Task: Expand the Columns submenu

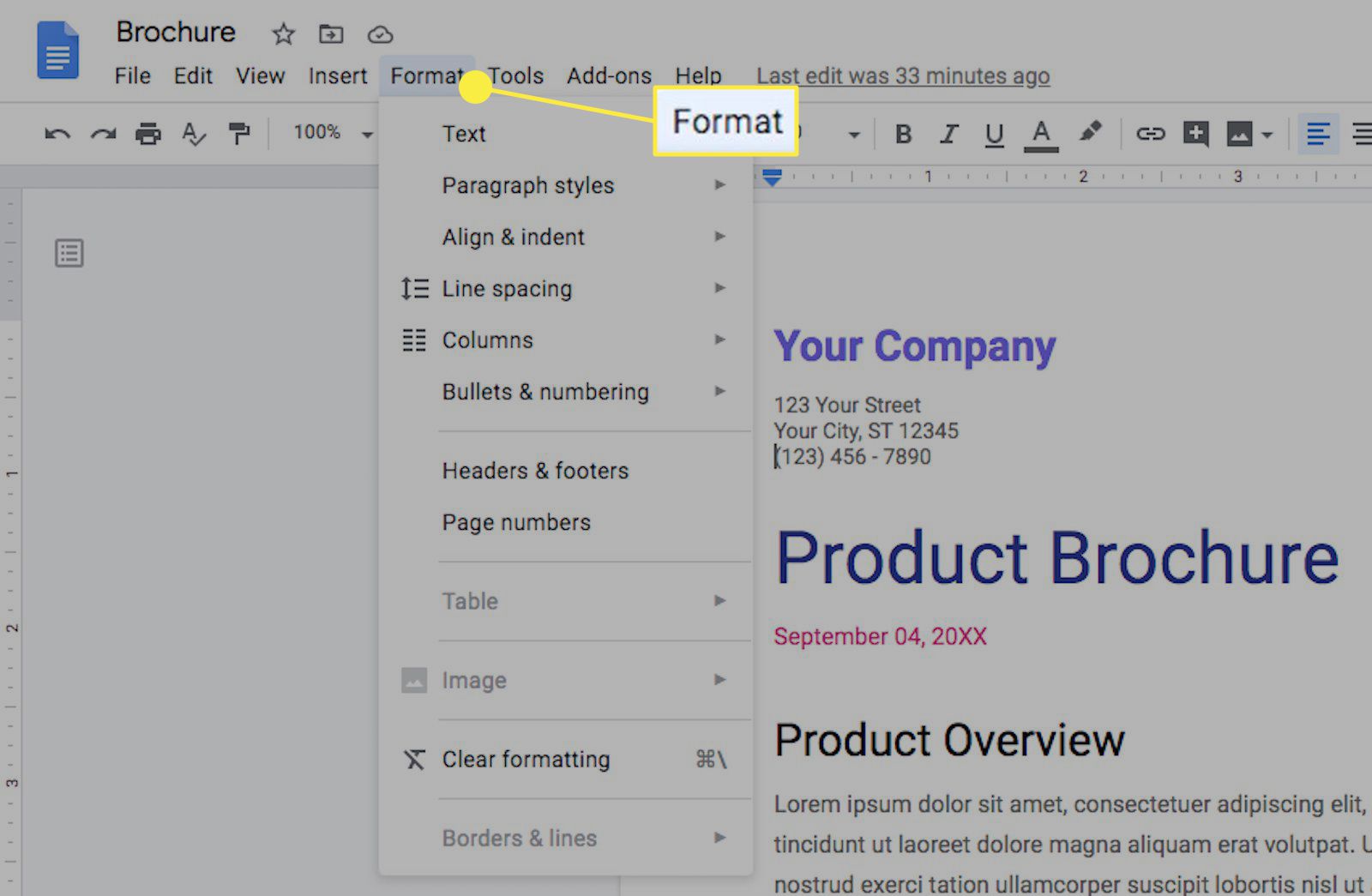Action: [566, 340]
